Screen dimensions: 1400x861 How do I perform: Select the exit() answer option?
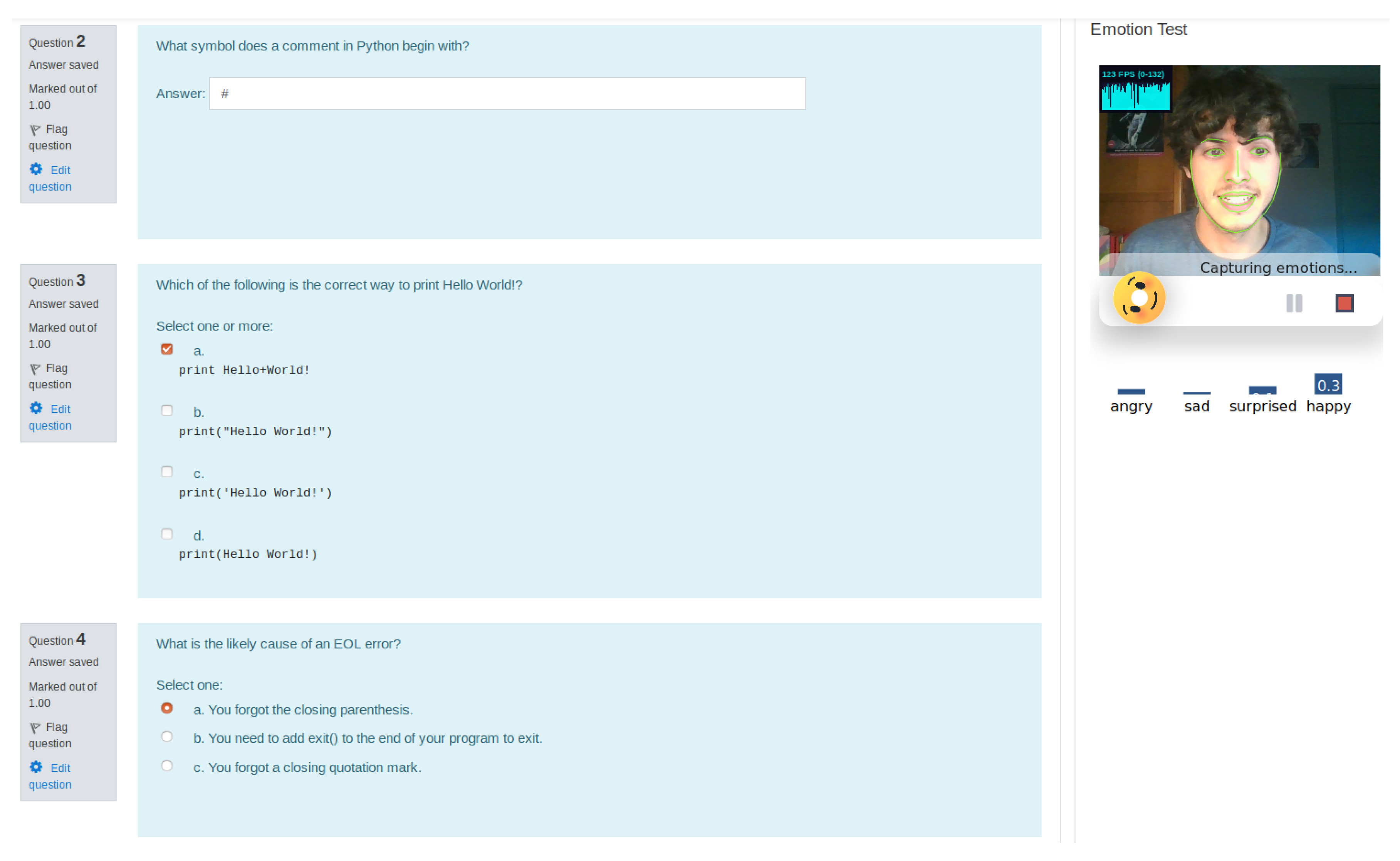[167, 737]
